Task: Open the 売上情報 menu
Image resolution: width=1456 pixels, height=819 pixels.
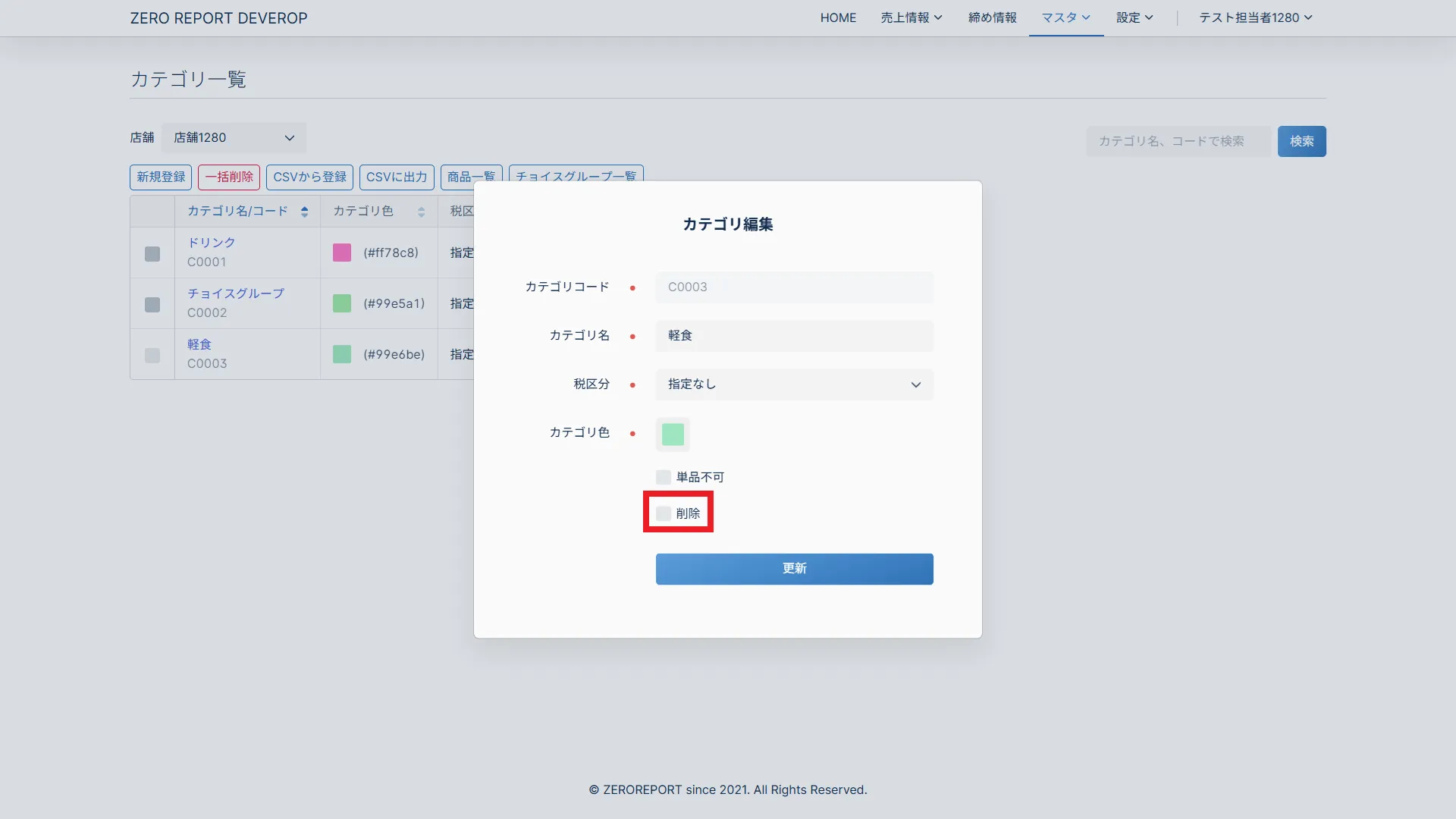Action: click(x=911, y=17)
